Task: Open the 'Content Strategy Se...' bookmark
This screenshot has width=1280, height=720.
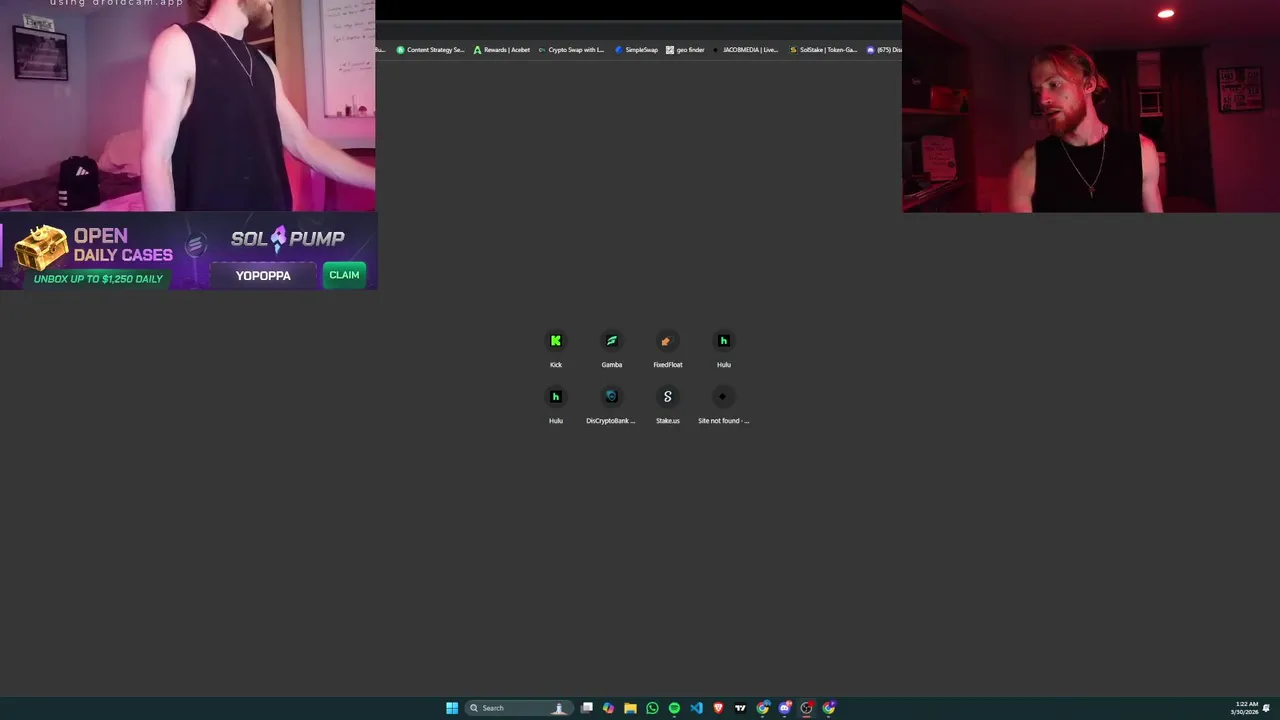Action: [x=431, y=50]
